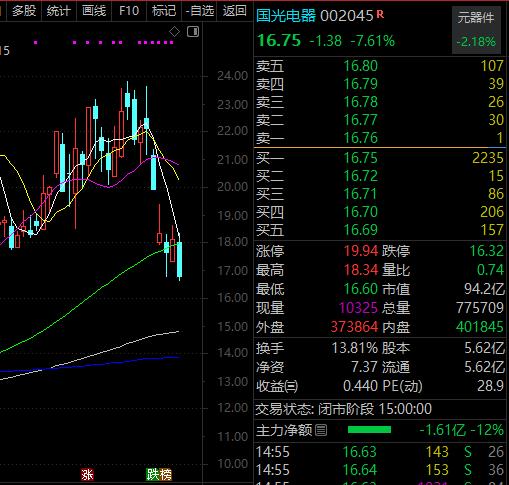Click the 标记 mark button
The width and height of the screenshot is (509, 485).
(x=164, y=11)
